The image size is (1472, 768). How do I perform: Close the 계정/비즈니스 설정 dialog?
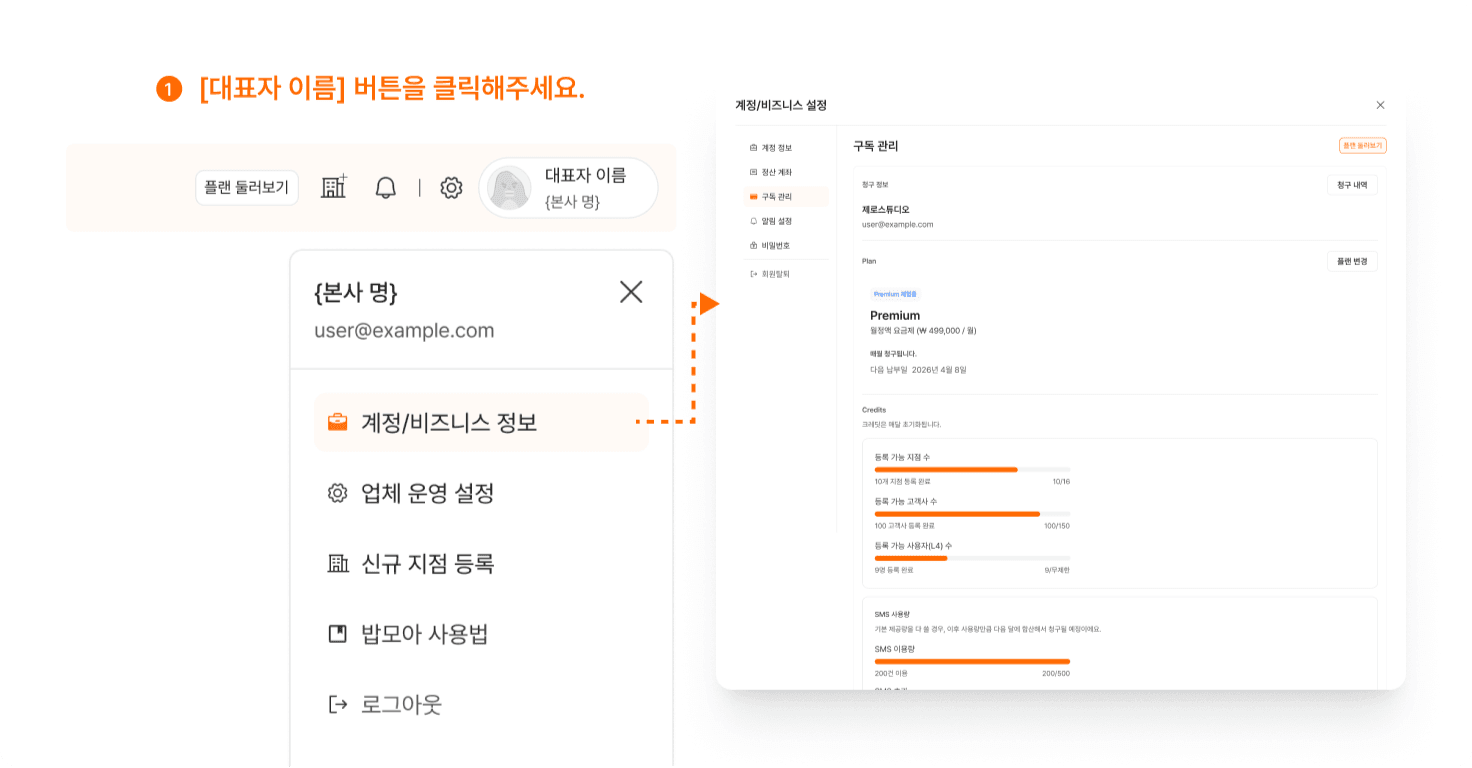[1380, 105]
